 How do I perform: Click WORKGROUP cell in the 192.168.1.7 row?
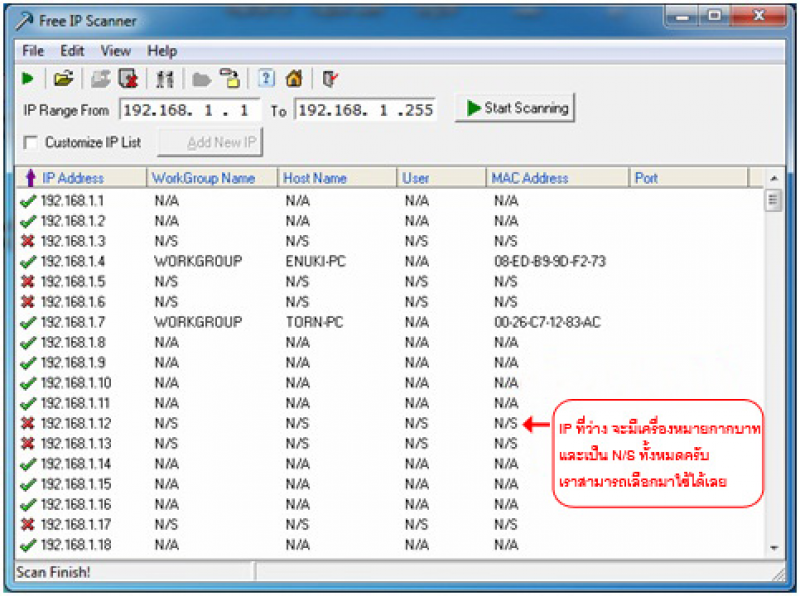[x=198, y=322]
